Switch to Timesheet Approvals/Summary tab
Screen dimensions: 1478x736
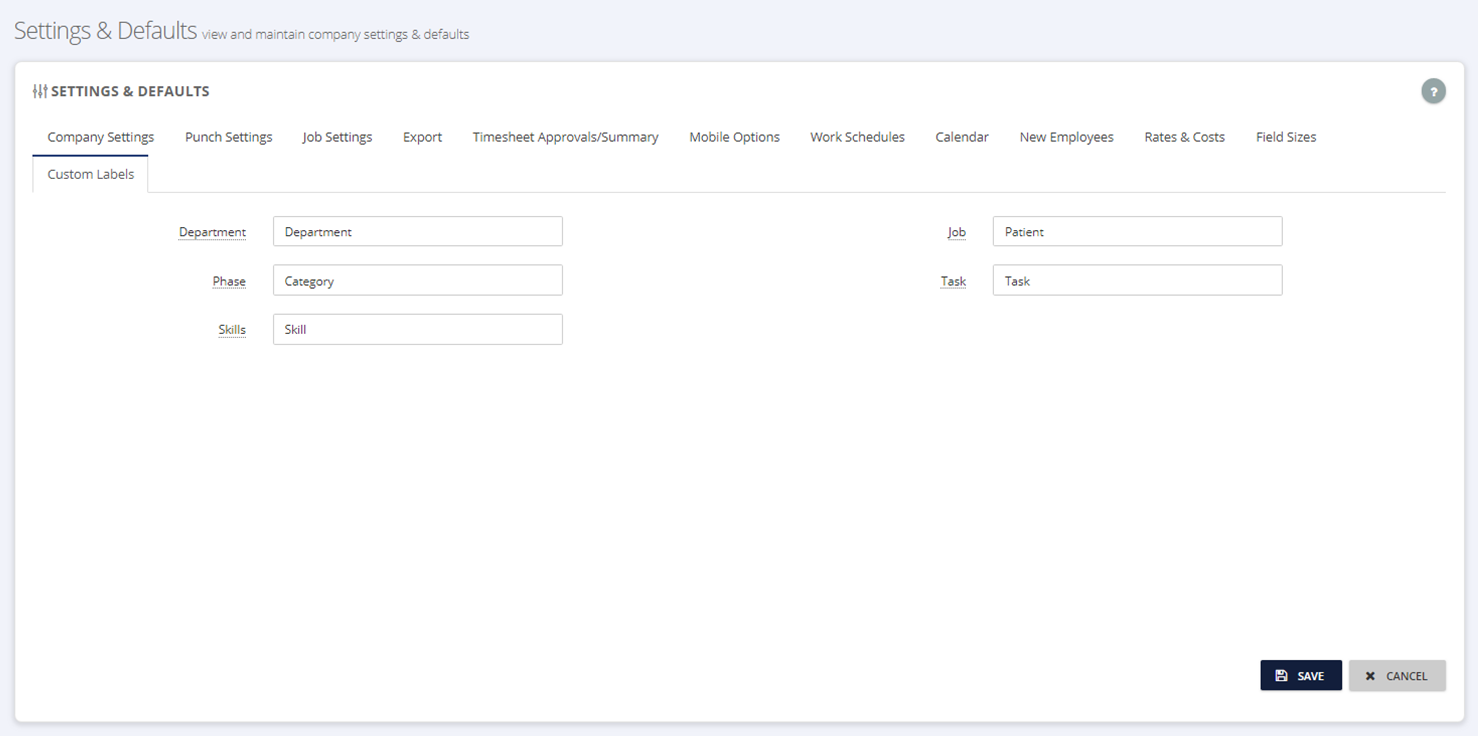tap(565, 137)
